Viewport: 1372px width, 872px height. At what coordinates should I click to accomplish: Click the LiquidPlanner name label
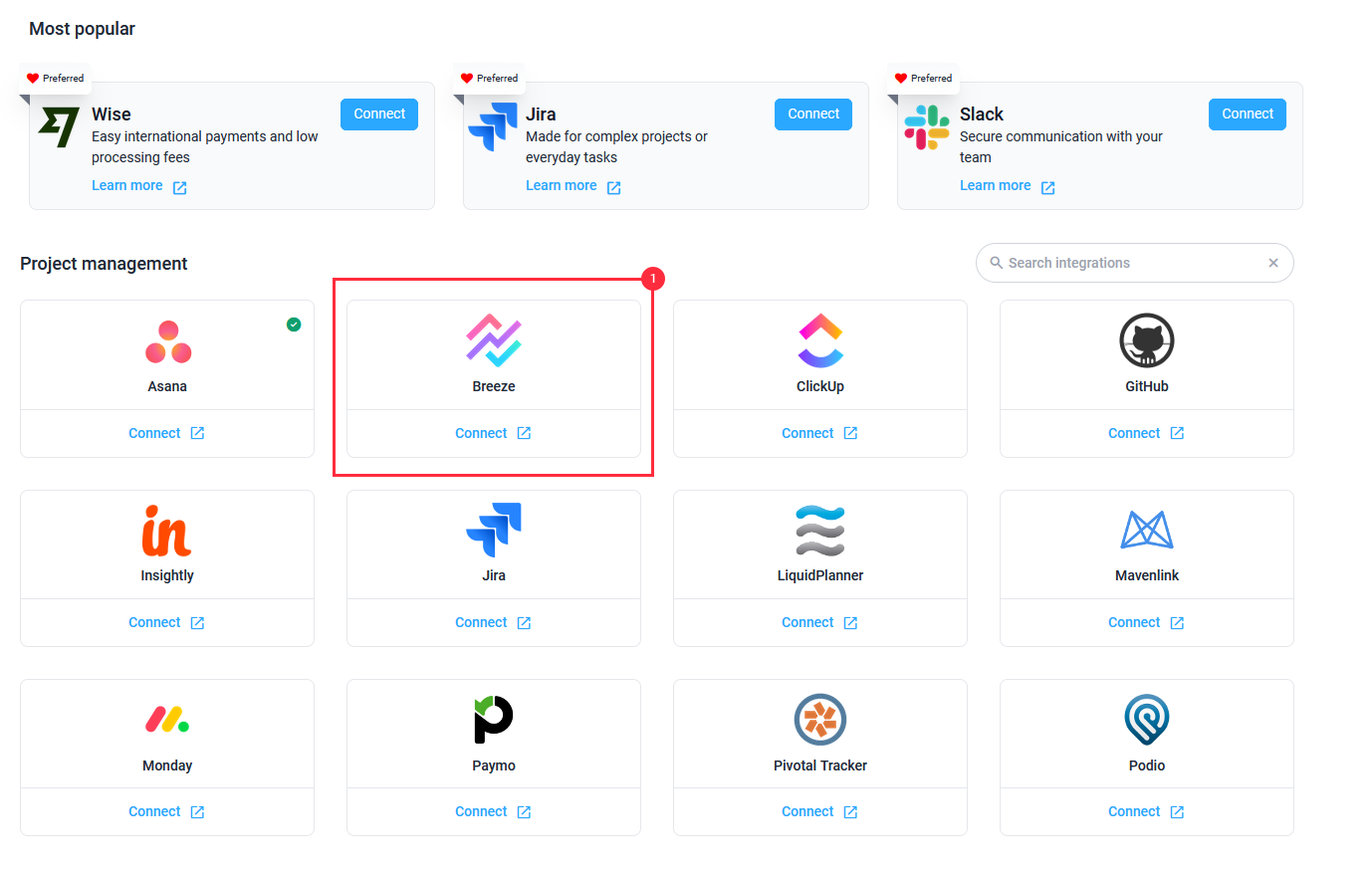tap(820, 575)
